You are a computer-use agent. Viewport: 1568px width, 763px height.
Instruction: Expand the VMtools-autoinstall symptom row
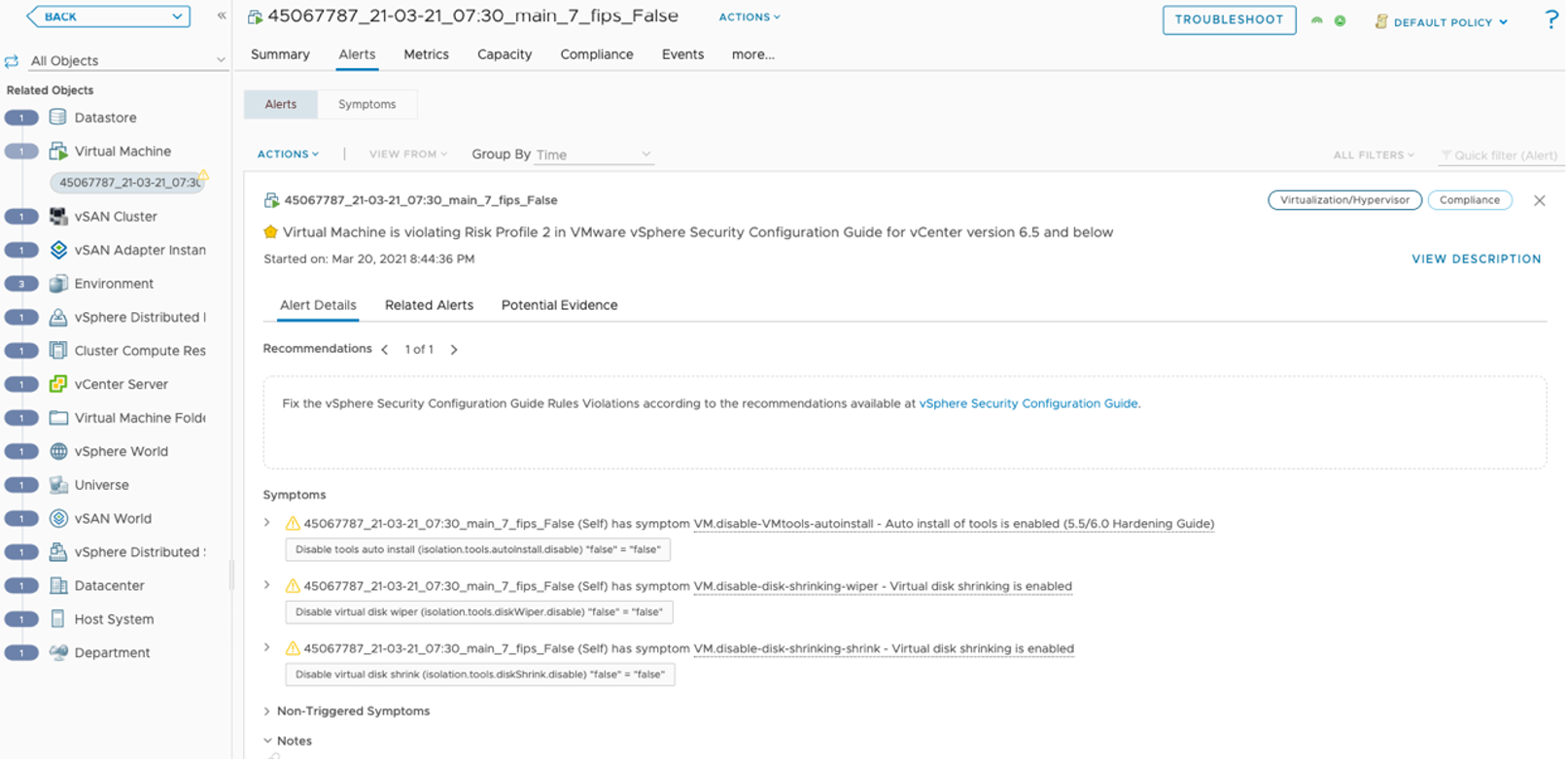click(x=267, y=523)
